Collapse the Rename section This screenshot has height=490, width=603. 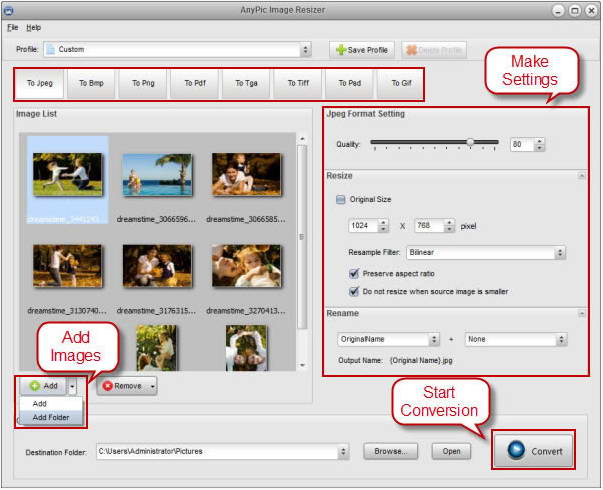(581, 313)
